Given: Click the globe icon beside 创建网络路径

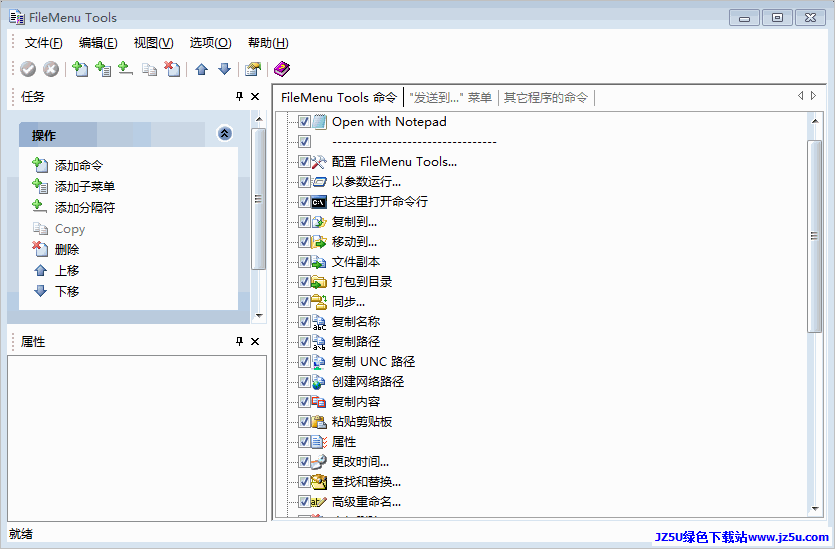Looking at the screenshot, I should (319, 382).
